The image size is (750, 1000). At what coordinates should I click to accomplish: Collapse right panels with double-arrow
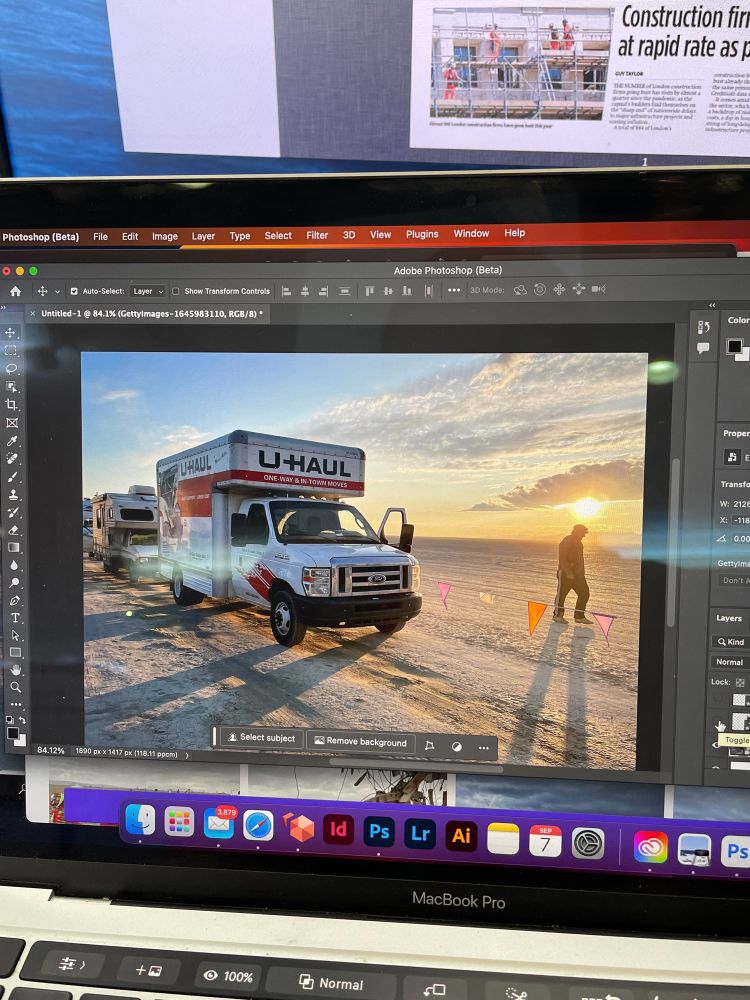pyautogui.click(x=712, y=305)
